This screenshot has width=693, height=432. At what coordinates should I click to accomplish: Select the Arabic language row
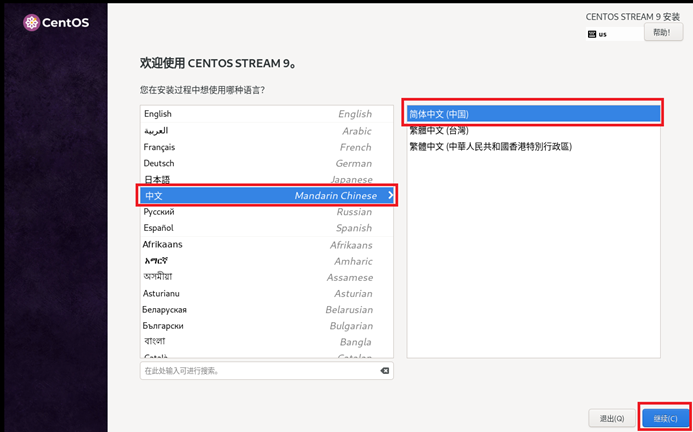267,131
